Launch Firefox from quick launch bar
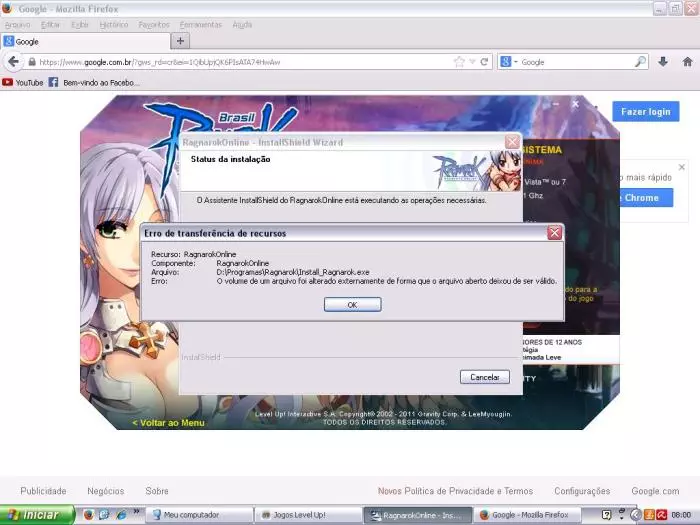Image resolution: width=700 pixels, height=525 pixels. [89, 515]
